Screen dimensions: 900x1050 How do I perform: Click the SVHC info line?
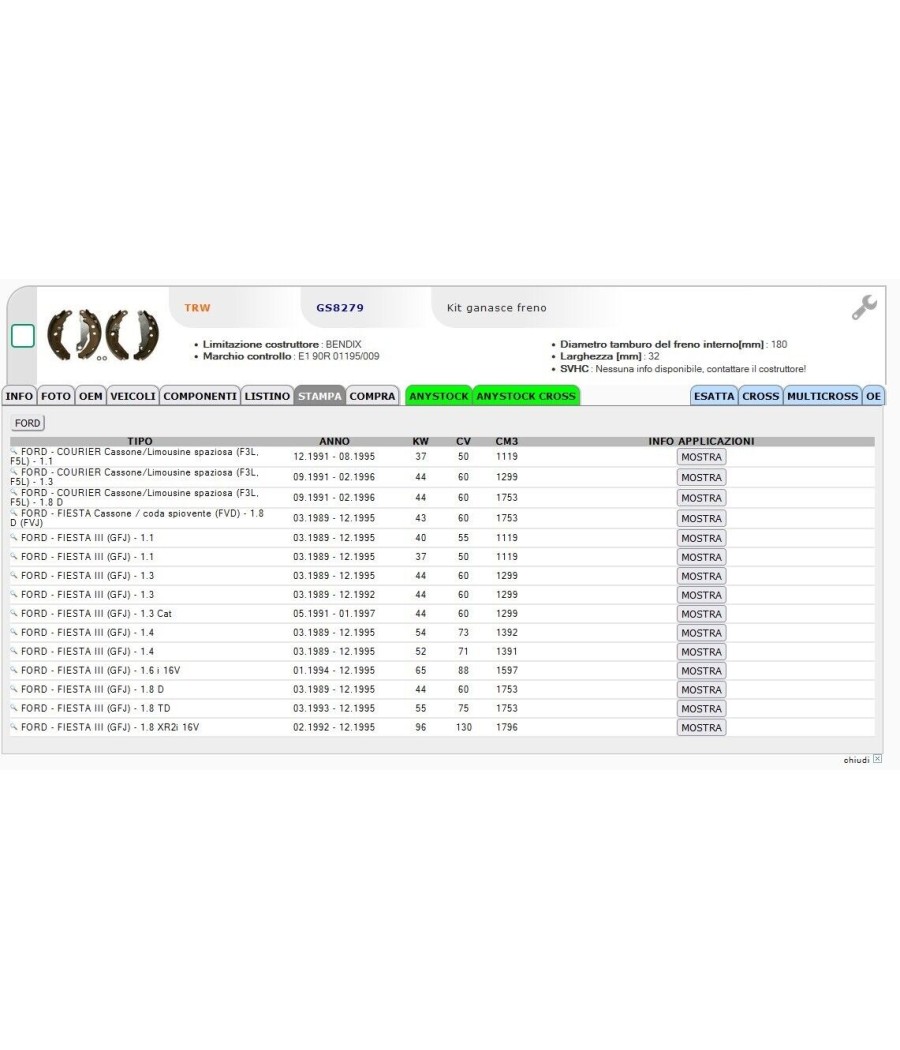pyautogui.click(x=683, y=369)
